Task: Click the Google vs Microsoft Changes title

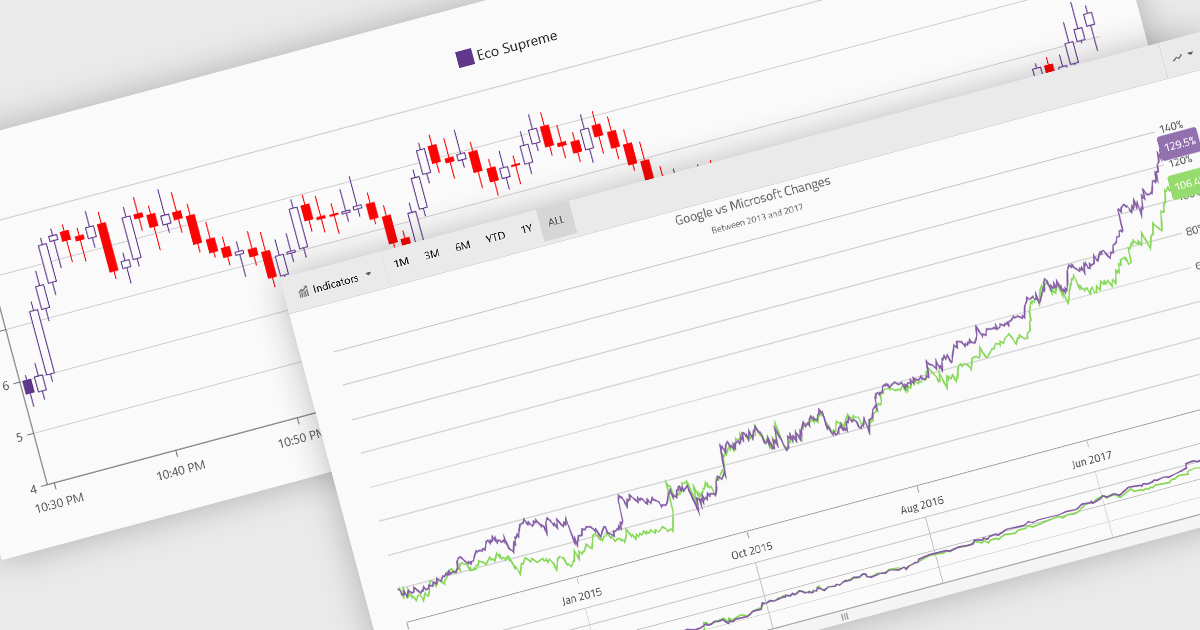Action: (752, 201)
